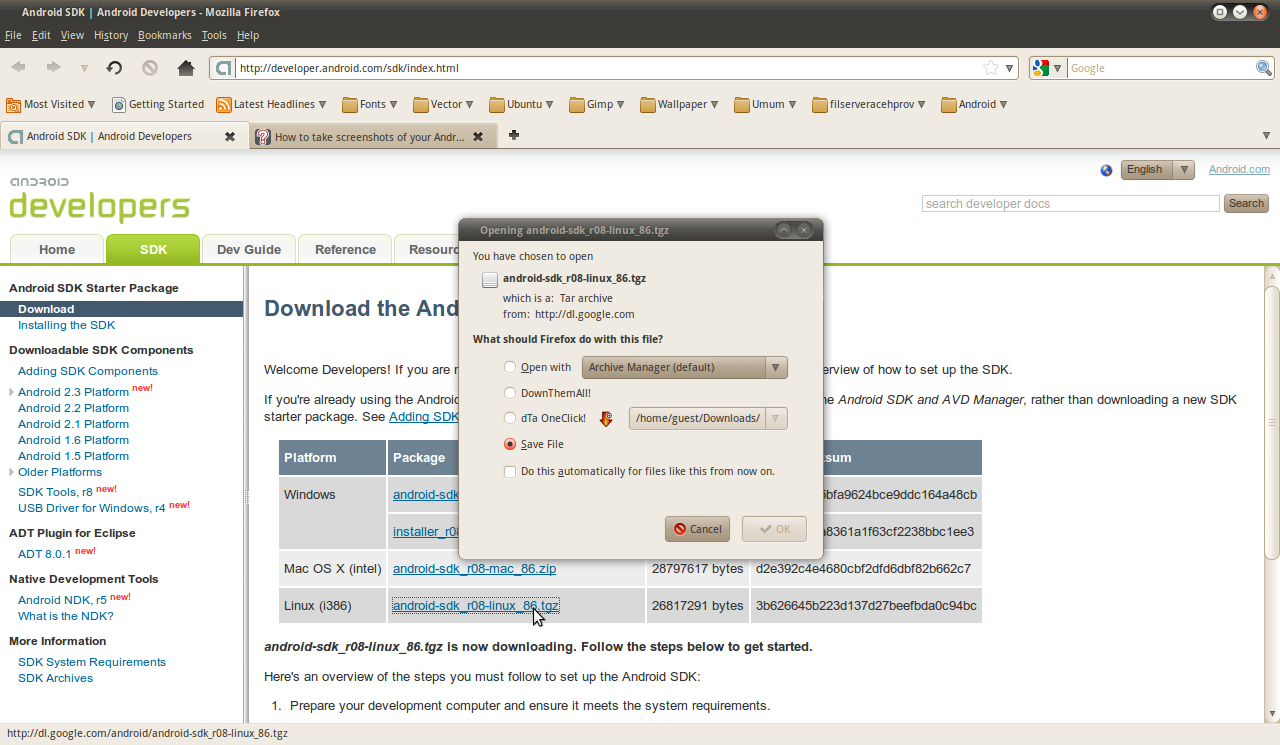Screen dimensions: 1280x745
Task: Switch to the Home site tab
Action: tap(57, 250)
